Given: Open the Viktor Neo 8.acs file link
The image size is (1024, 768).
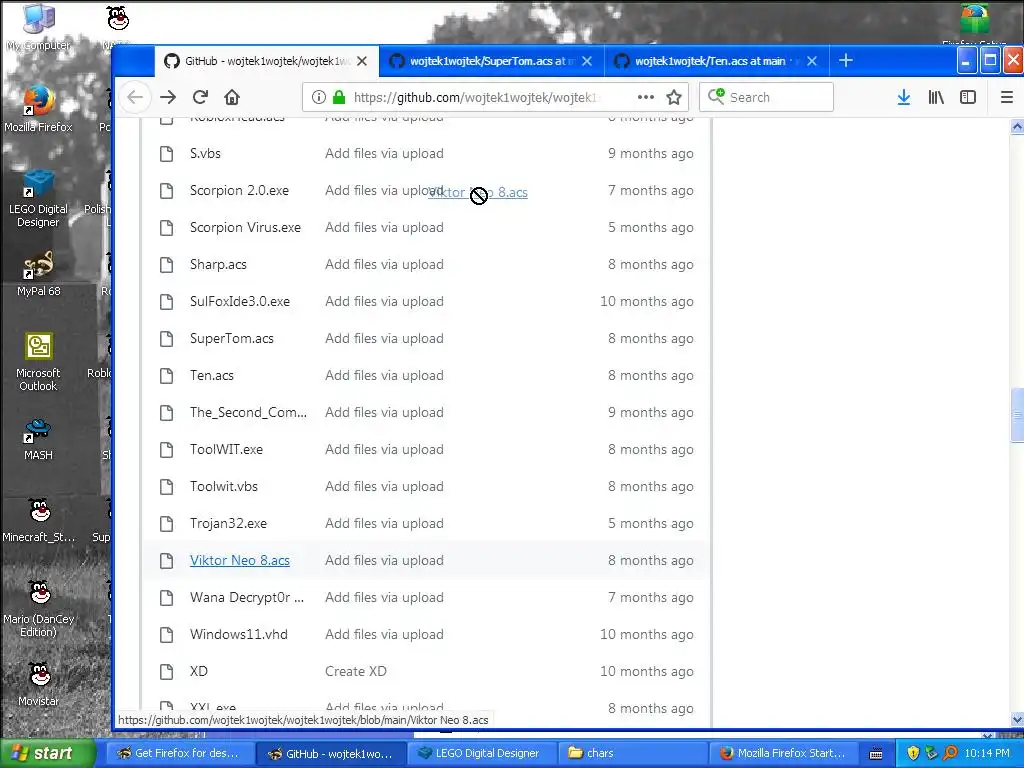Looking at the screenshot, I should [240, 560].
